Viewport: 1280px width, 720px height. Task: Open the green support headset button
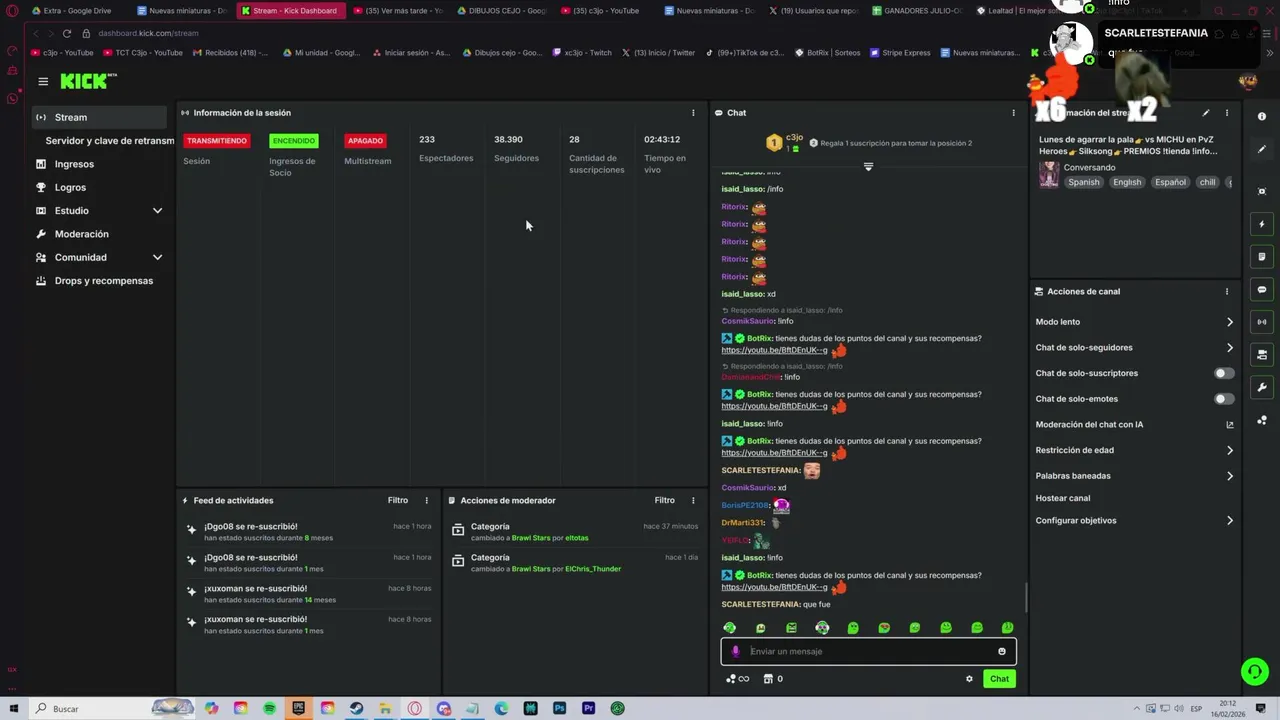pyautogui.click(x=1254, y=671)
